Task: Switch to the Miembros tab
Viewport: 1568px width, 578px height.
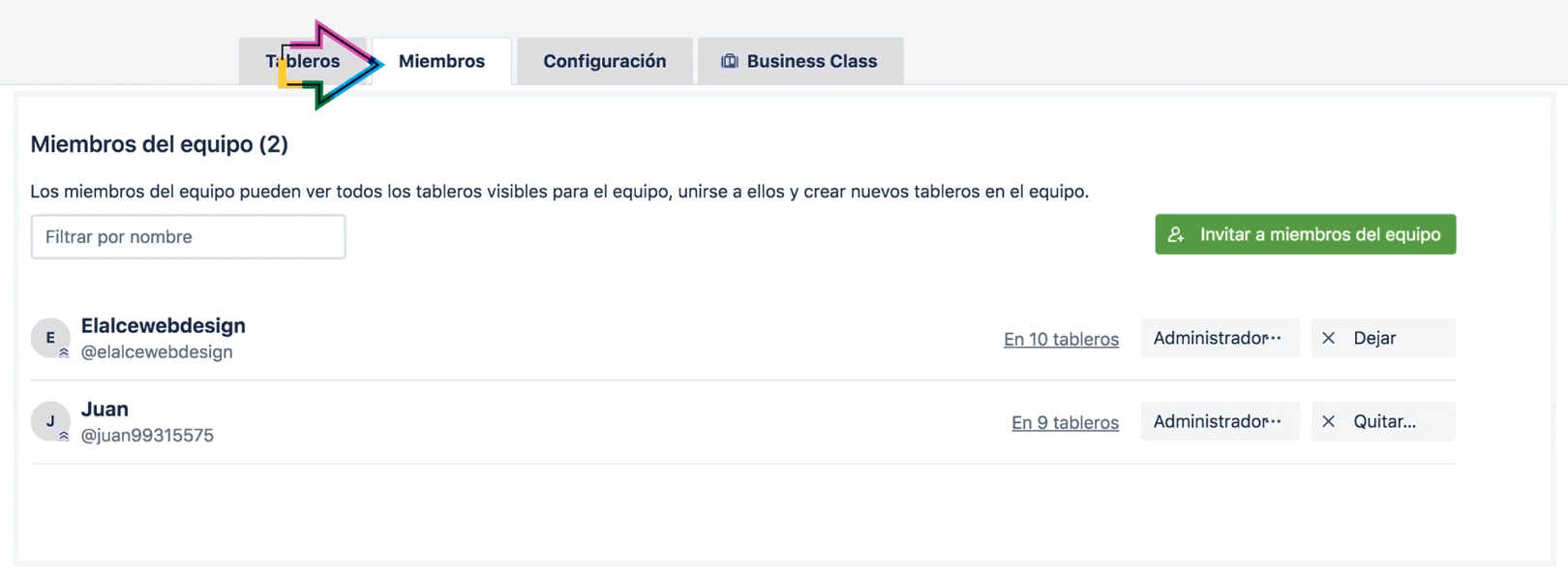Action: [x=441, y=61]
